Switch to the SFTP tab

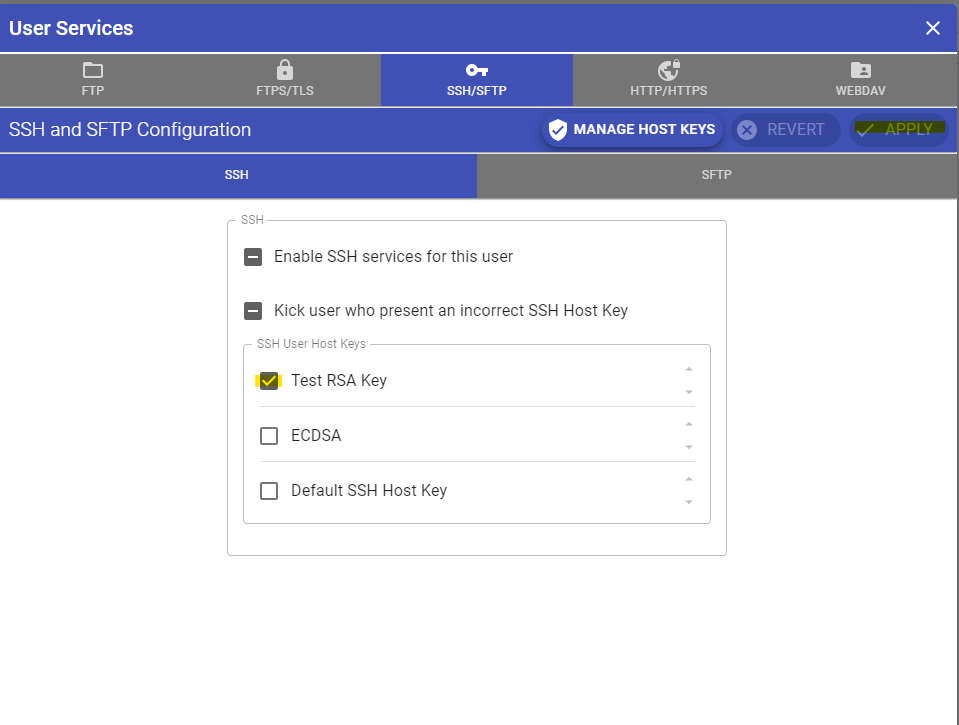(716, 175)
